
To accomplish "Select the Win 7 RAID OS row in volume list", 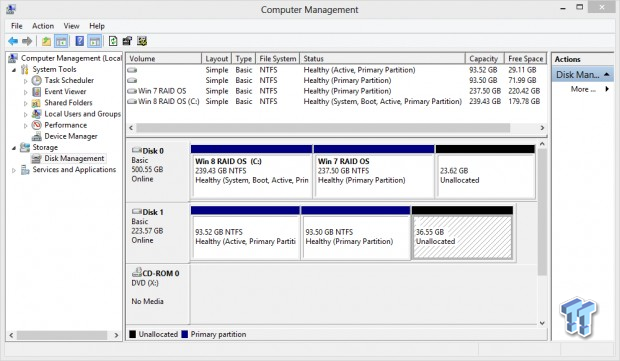I will [x=336, y=91].
